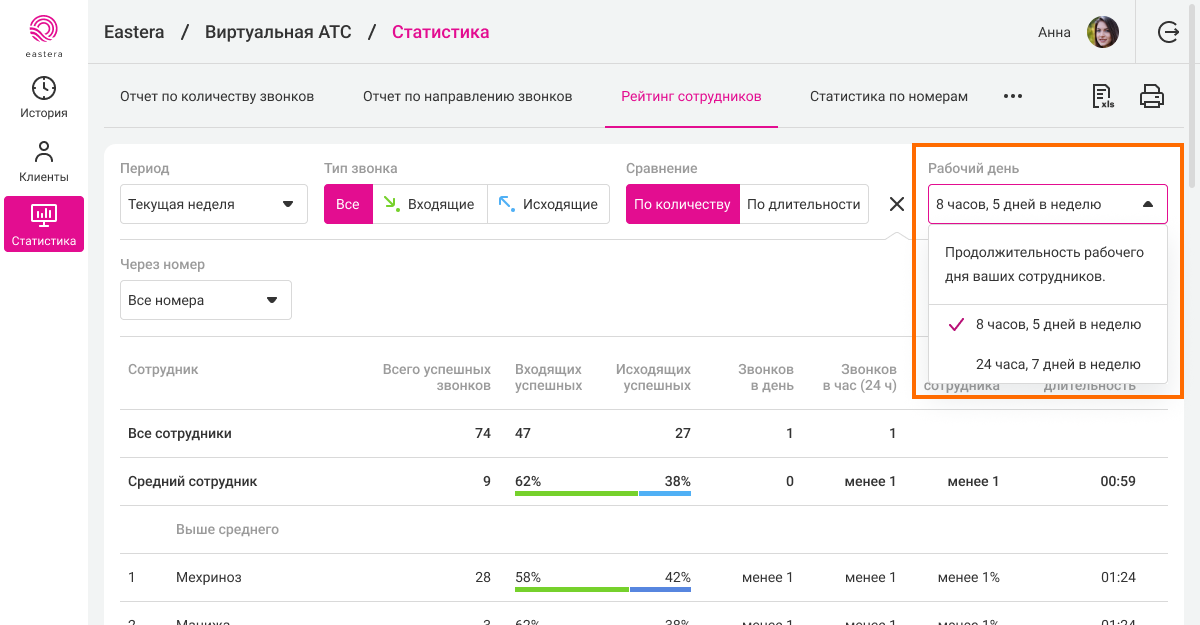Click the logout arrow icon
1200x625 pixels.
pyautogui.click(x=1168, y=32)
